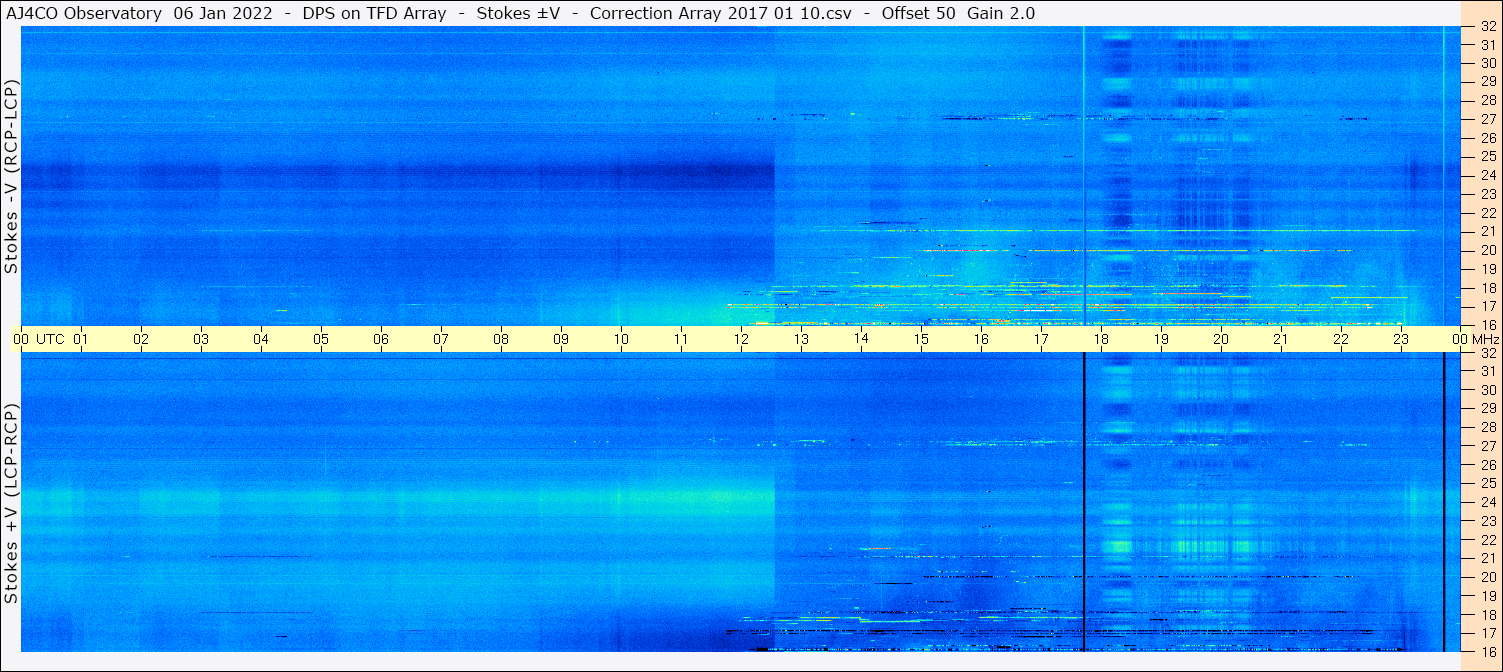Image resolution: width=1503 pixels, height=672 pixels.
Task: Click the "Stokes ±V" header label
Action: click(517, 13)
